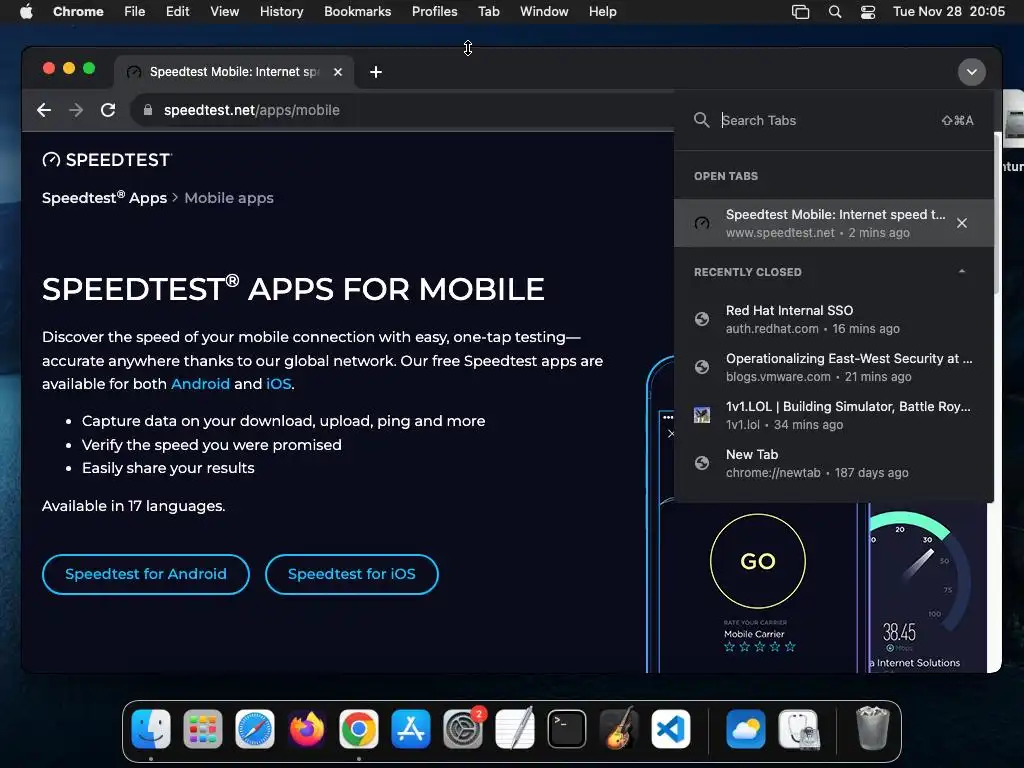This screenshot has width=1024, height=768.
Task: Reopen recently closed New Tab entry
Action: tap(833, 463)
